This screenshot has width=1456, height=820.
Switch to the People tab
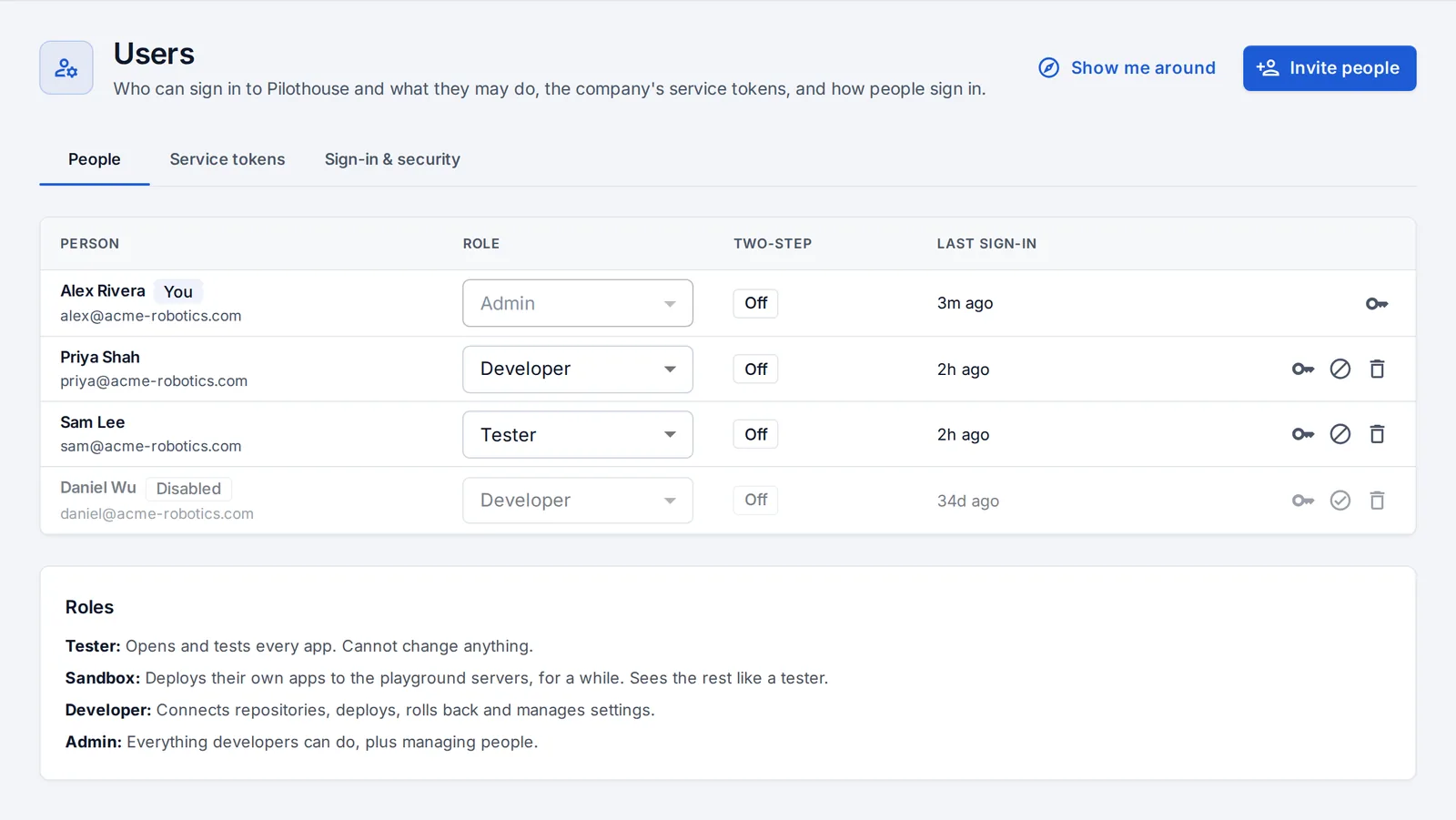click(x=94, y=159)
